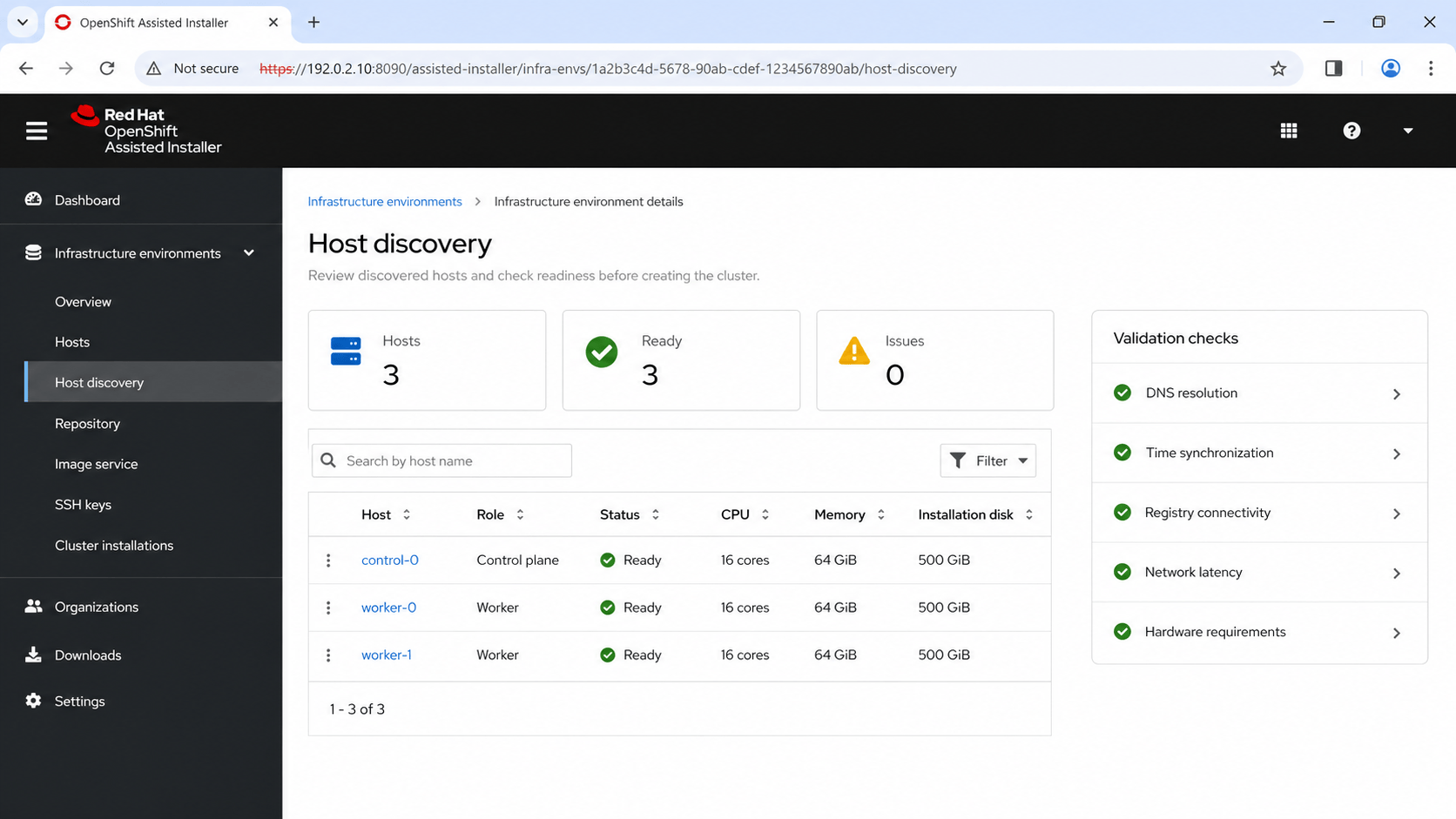The image size is (1456, 819).
Task: Open the user dropdown caret in header
Action: pyautogui.click(x=1408, y=131)
